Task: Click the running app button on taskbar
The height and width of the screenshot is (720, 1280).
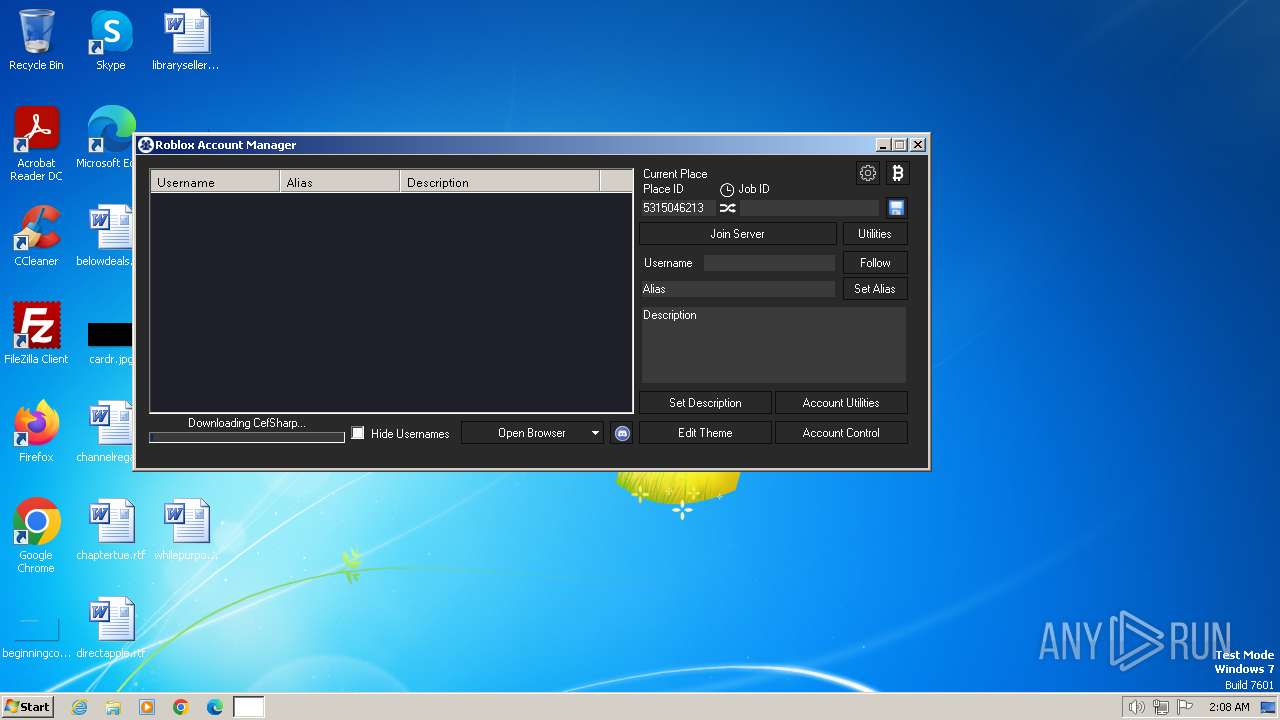Action: pos(249,707)
